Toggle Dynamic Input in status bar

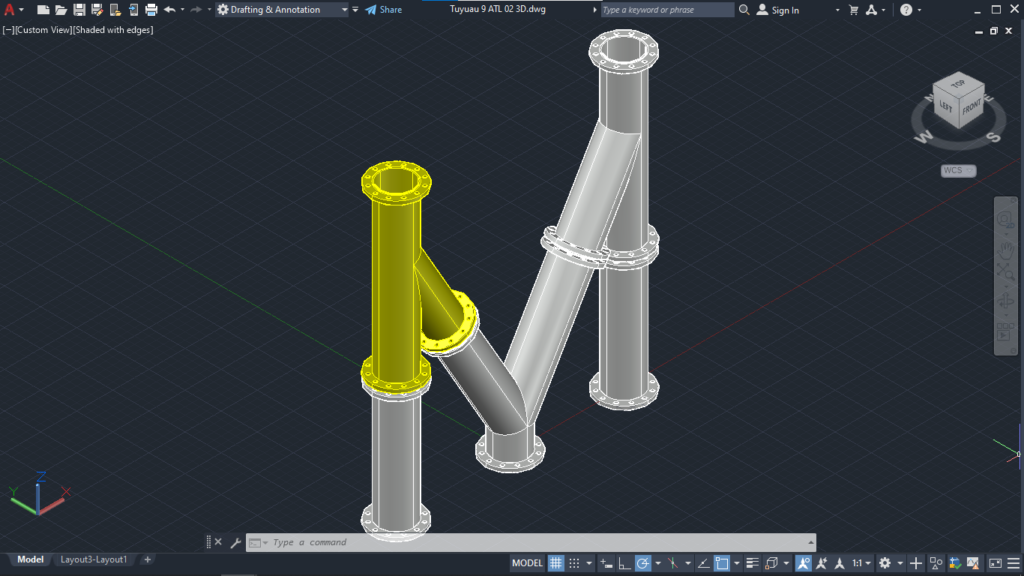click(x=607, y=563)
